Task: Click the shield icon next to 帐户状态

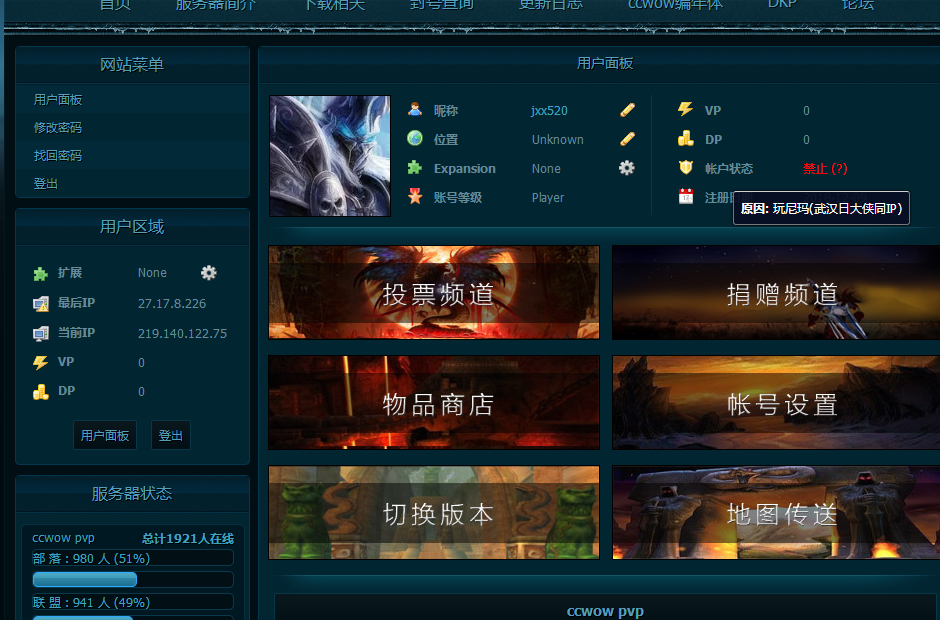Action: [685, 168]
